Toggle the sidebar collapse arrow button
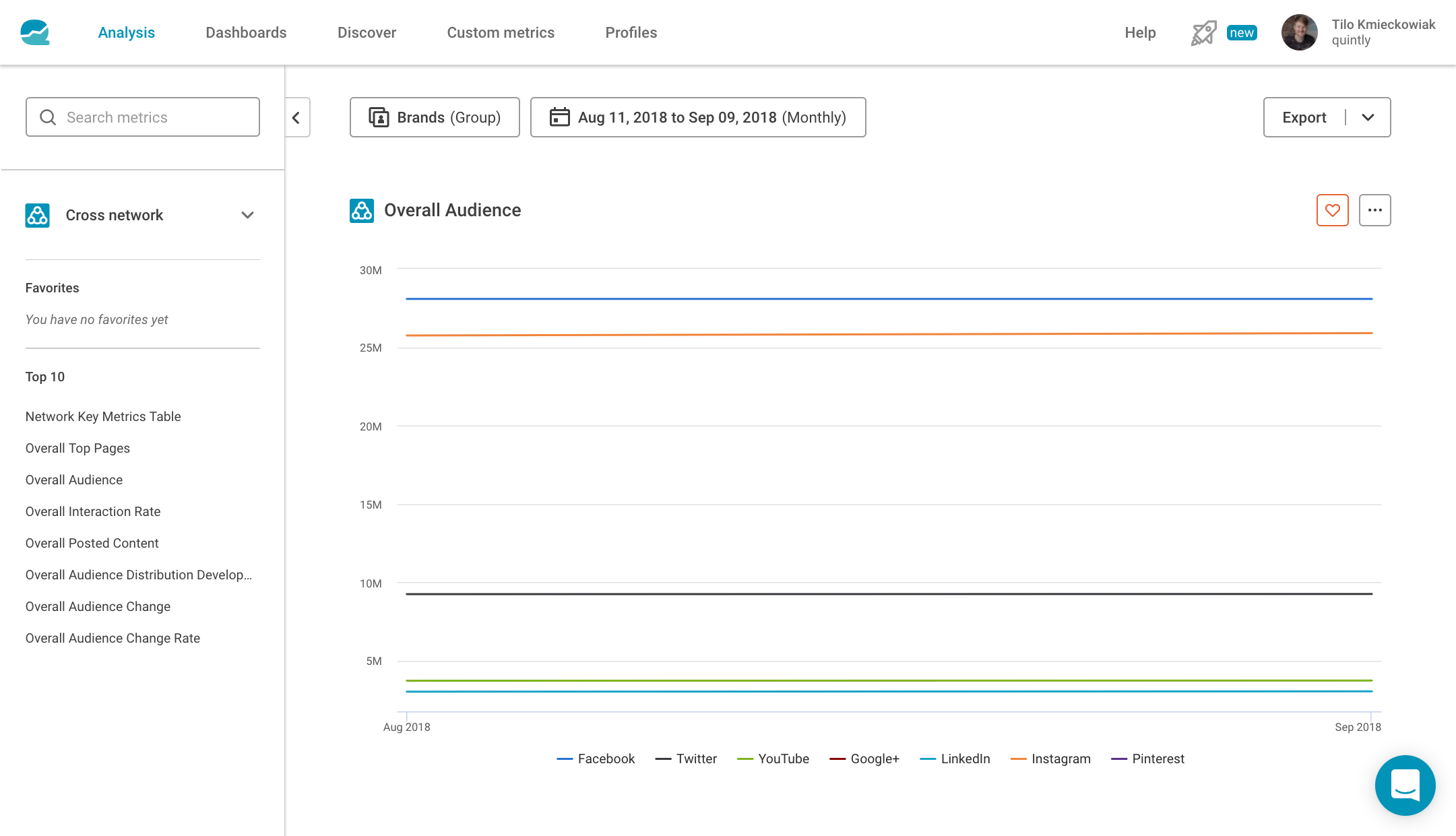This screenshot has width=1456, height=836. [x=296, y=117]
